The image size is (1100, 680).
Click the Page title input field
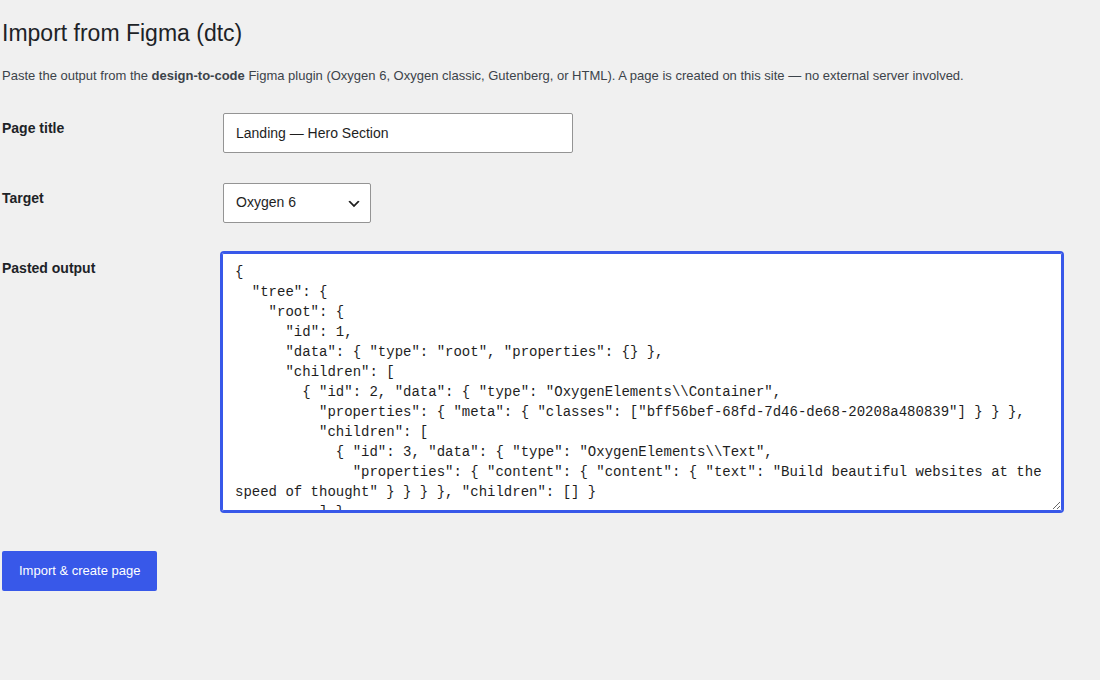(398, 133)
